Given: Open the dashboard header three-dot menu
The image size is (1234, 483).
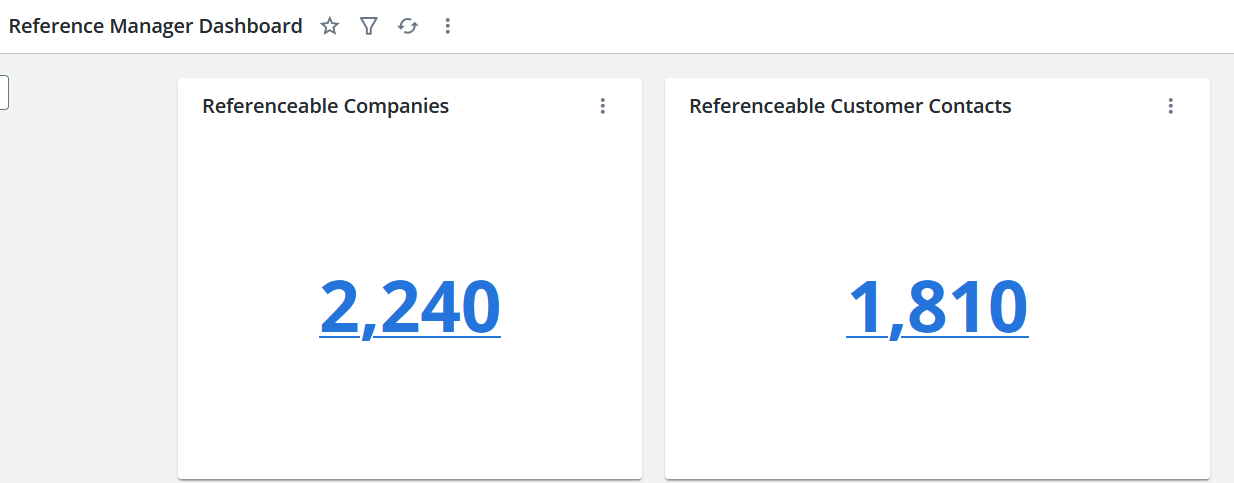Looking at the screenshot, I should coord(447,27).
